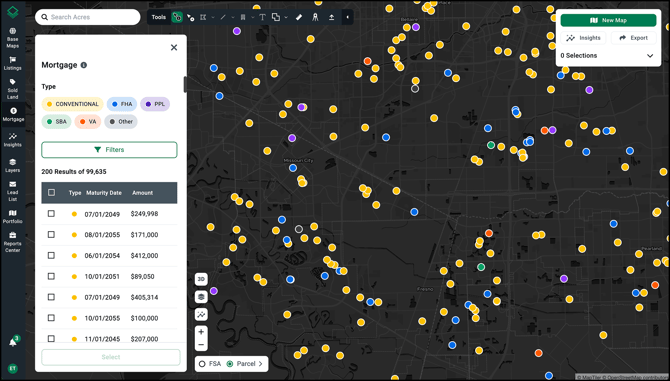Open the notifications bell
Image resolution: width=670 pixels, height=381 pixels.
pos(13,342)
